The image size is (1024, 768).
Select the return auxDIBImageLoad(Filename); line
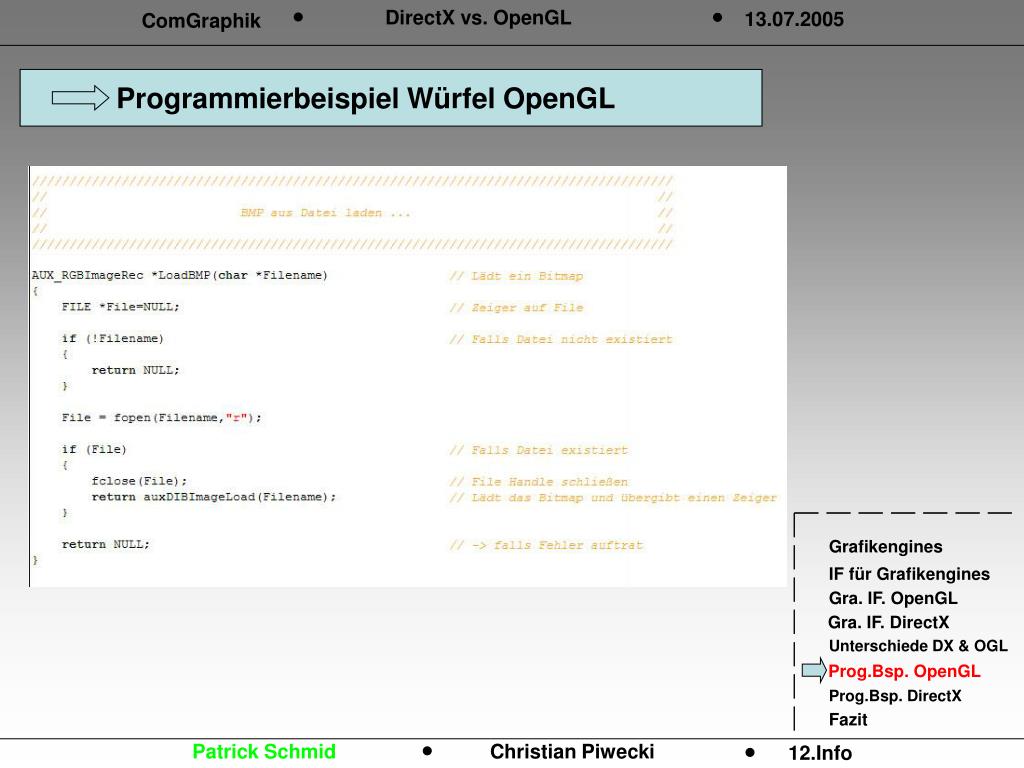pyautogui.click(x=214, y=497)
